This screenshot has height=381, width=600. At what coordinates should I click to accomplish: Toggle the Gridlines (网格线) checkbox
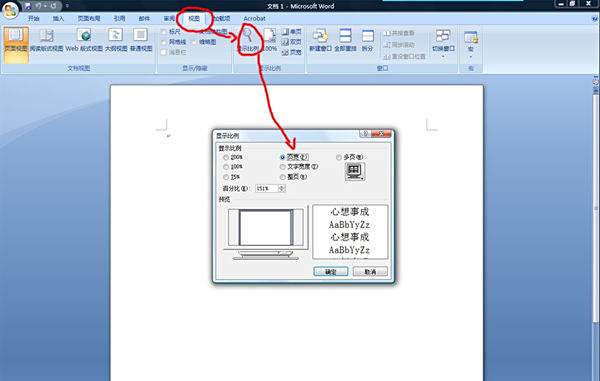click(x=164, y=42)
